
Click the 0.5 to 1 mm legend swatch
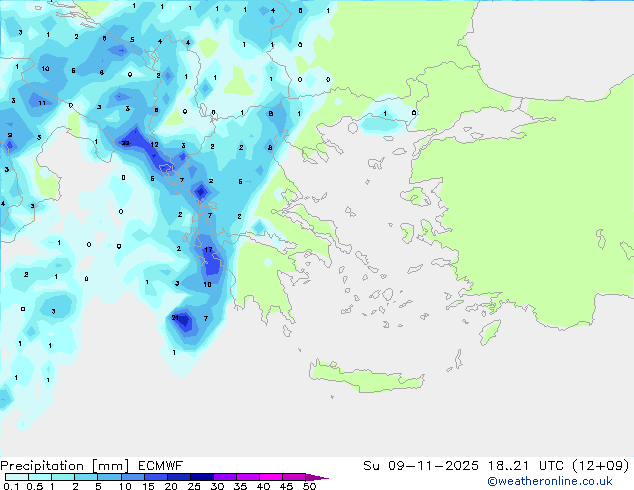pyautogui.click(x=40, y=477)
